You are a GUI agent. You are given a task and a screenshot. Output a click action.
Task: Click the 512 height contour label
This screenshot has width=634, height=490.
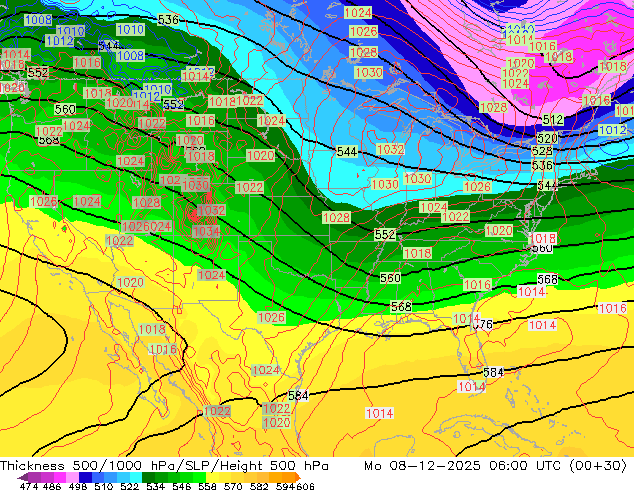tap(553, 120)
